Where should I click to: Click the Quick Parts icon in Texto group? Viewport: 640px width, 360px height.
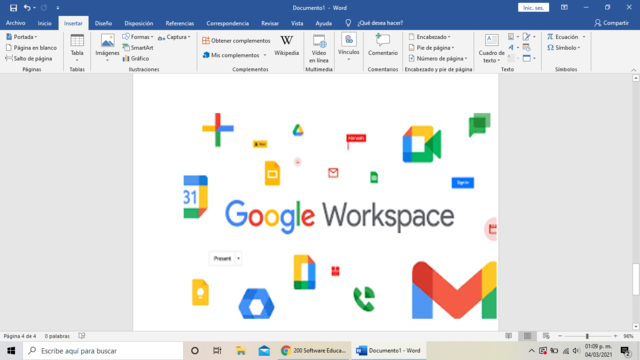[x=511, y=37]
